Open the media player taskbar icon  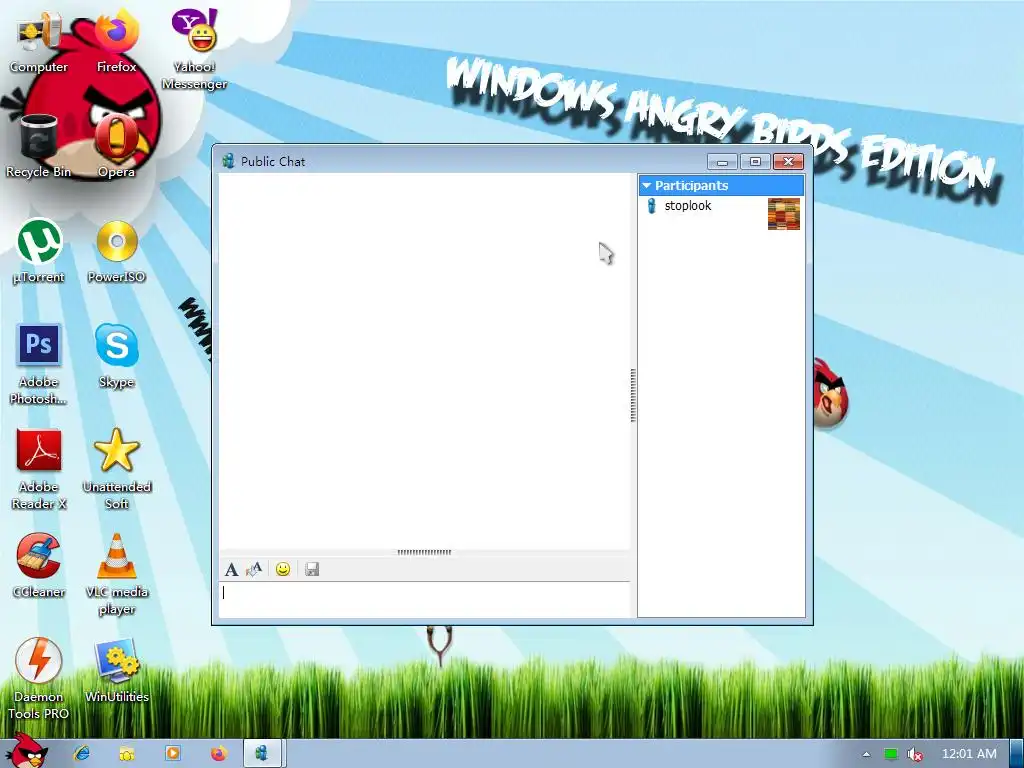173,754
